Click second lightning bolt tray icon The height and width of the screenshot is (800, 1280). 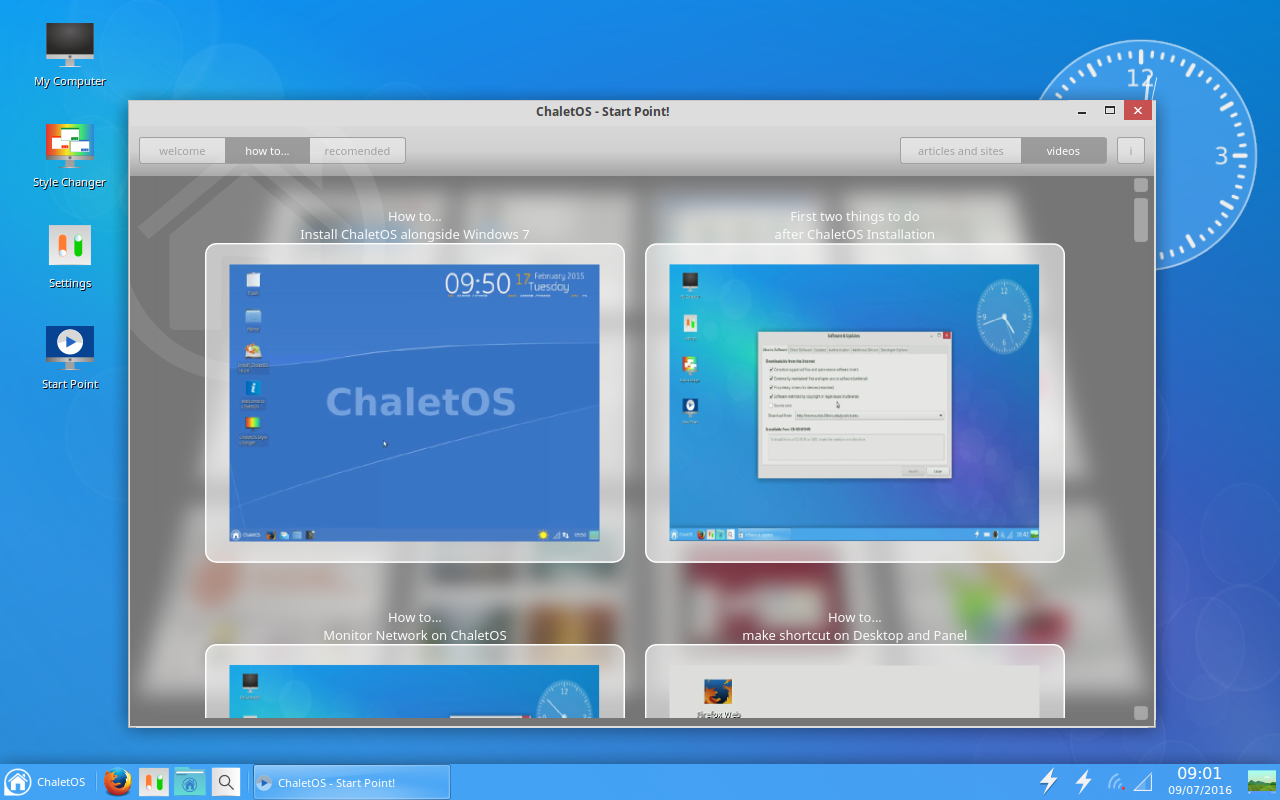coord(1083,781)
